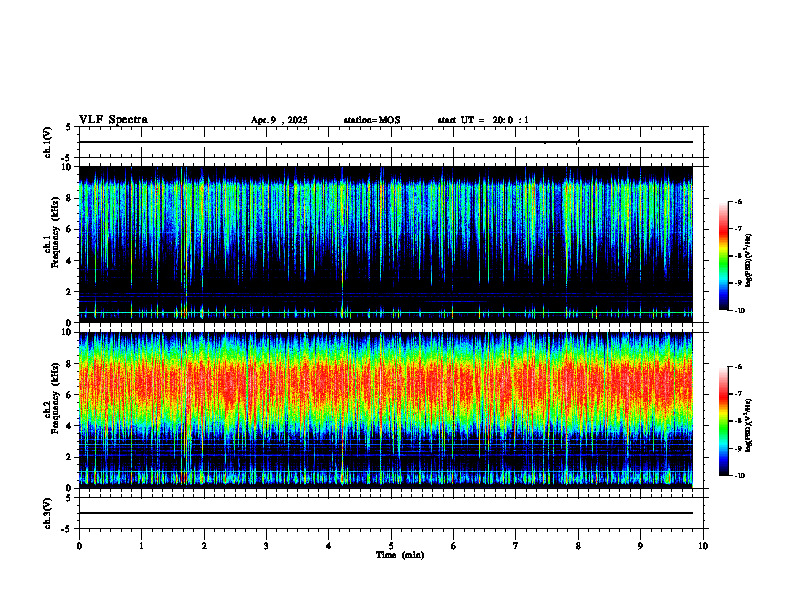The width and height of the screenshot is (792, 612).
Task: Click the ch.2 color bar's log(PSD) unit label
Action: pyautogui.click(x=750, y=425)
